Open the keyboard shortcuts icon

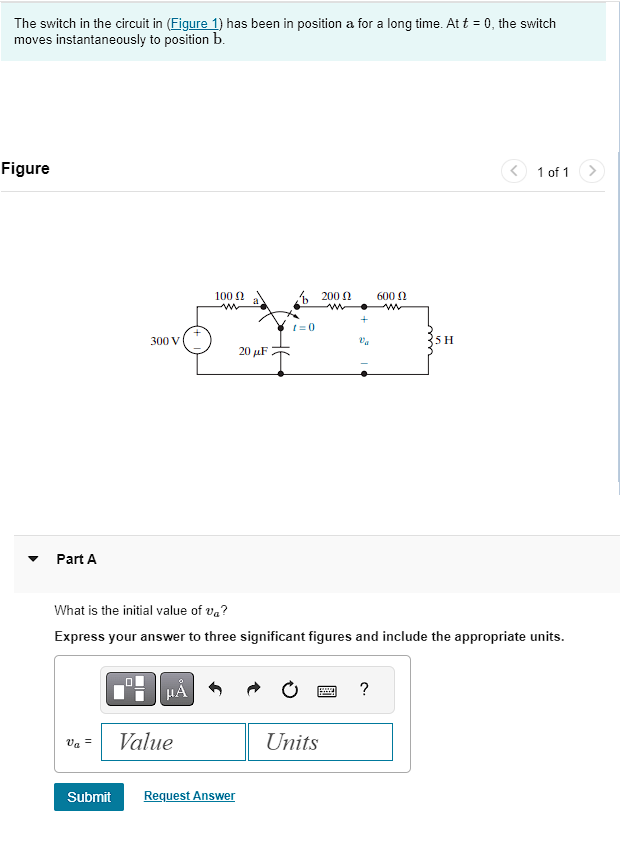click(330, 689)
